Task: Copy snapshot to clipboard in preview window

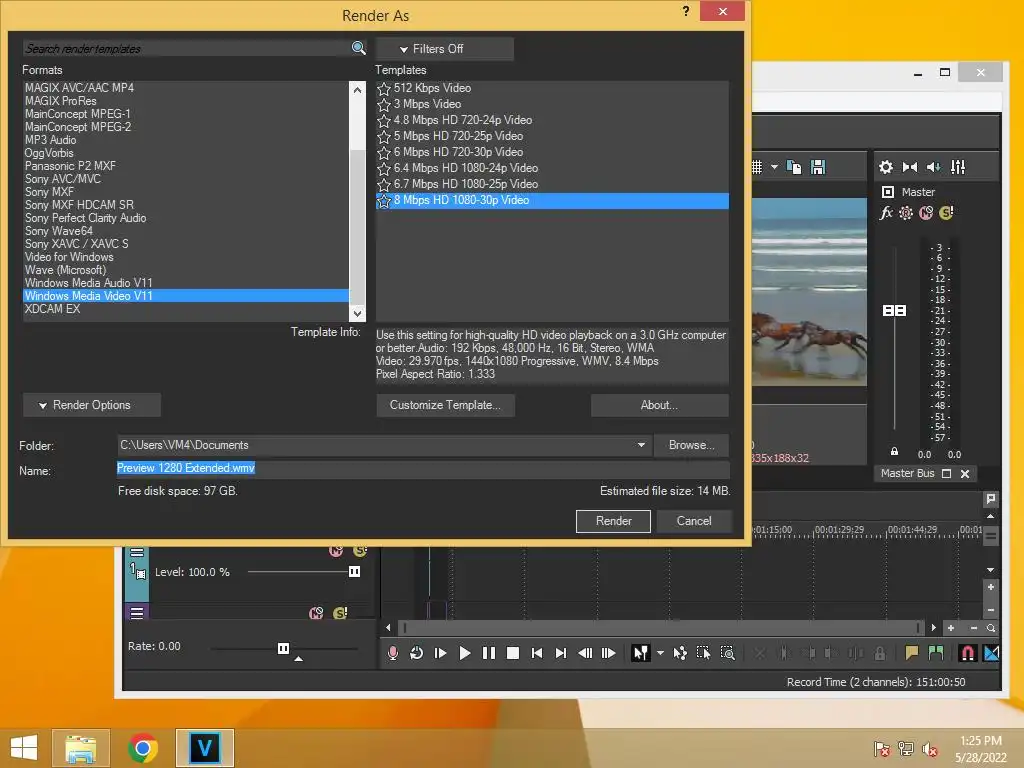Action: pyautogui.click(x=793, y=167)
